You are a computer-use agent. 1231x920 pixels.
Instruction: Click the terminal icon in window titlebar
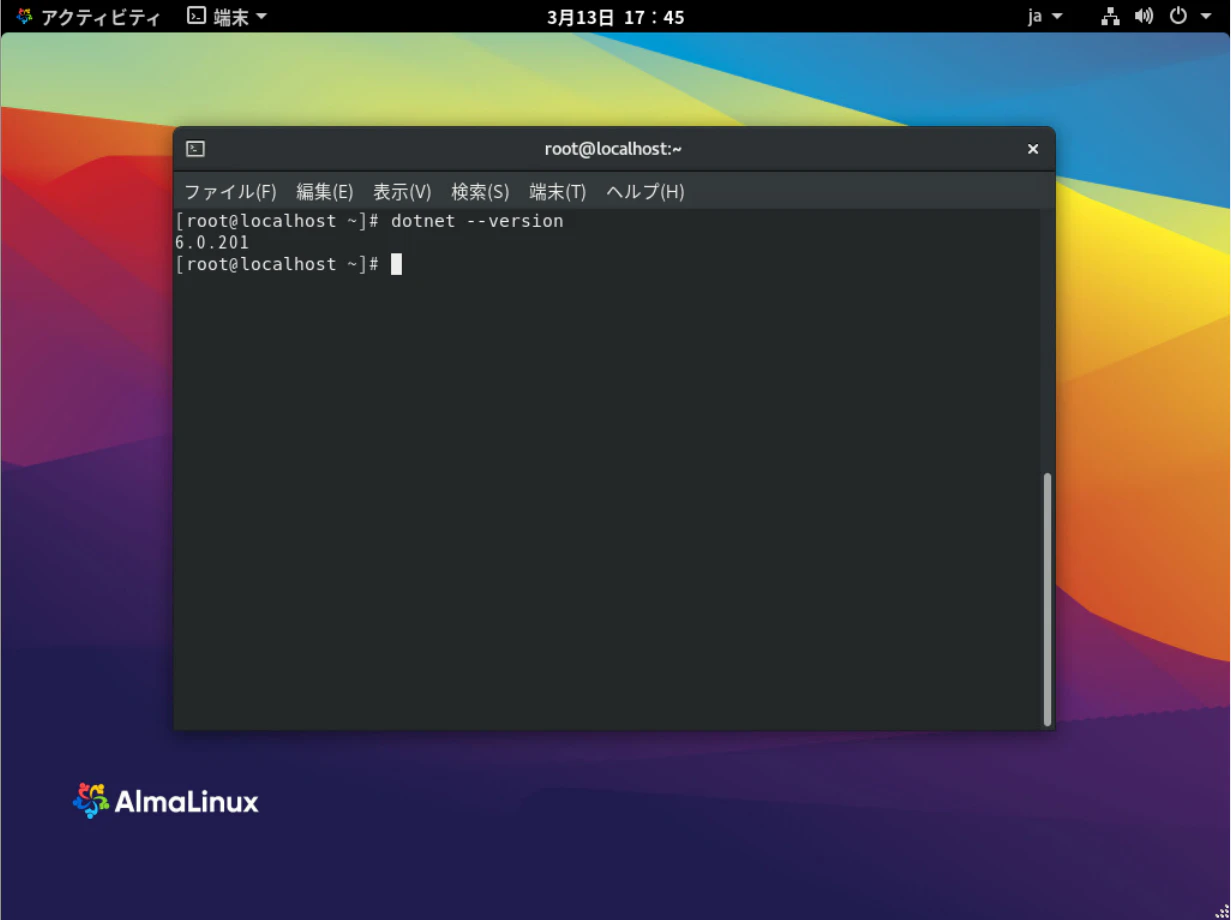[x=196, y=149]
